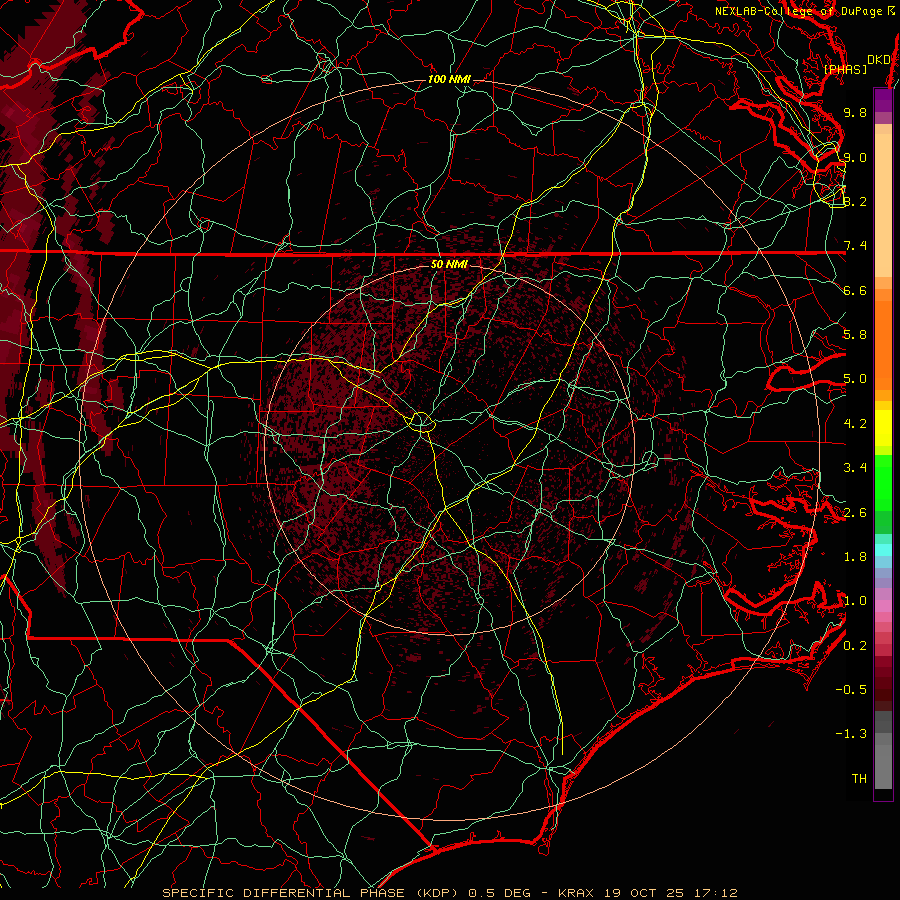
Task: Click the 4.2 scale value
Action: (855, 424)
